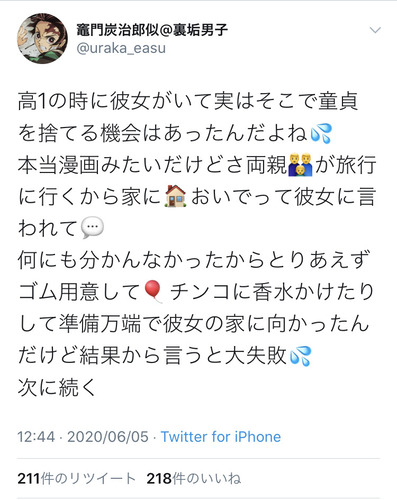Select the sweat droplets emoji after だよね
The image size is (397, 500).
[321, 133]
